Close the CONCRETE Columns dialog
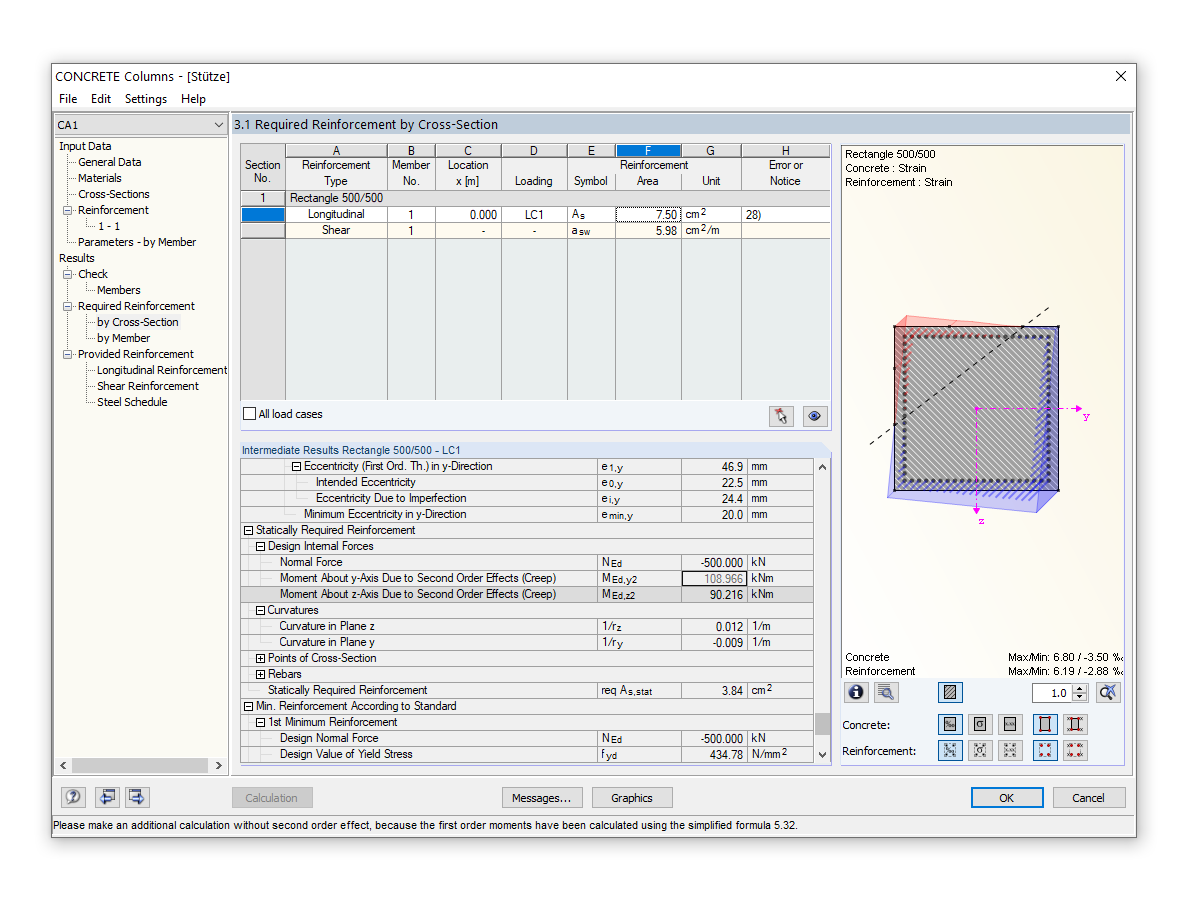 (x=1120, y=76)
